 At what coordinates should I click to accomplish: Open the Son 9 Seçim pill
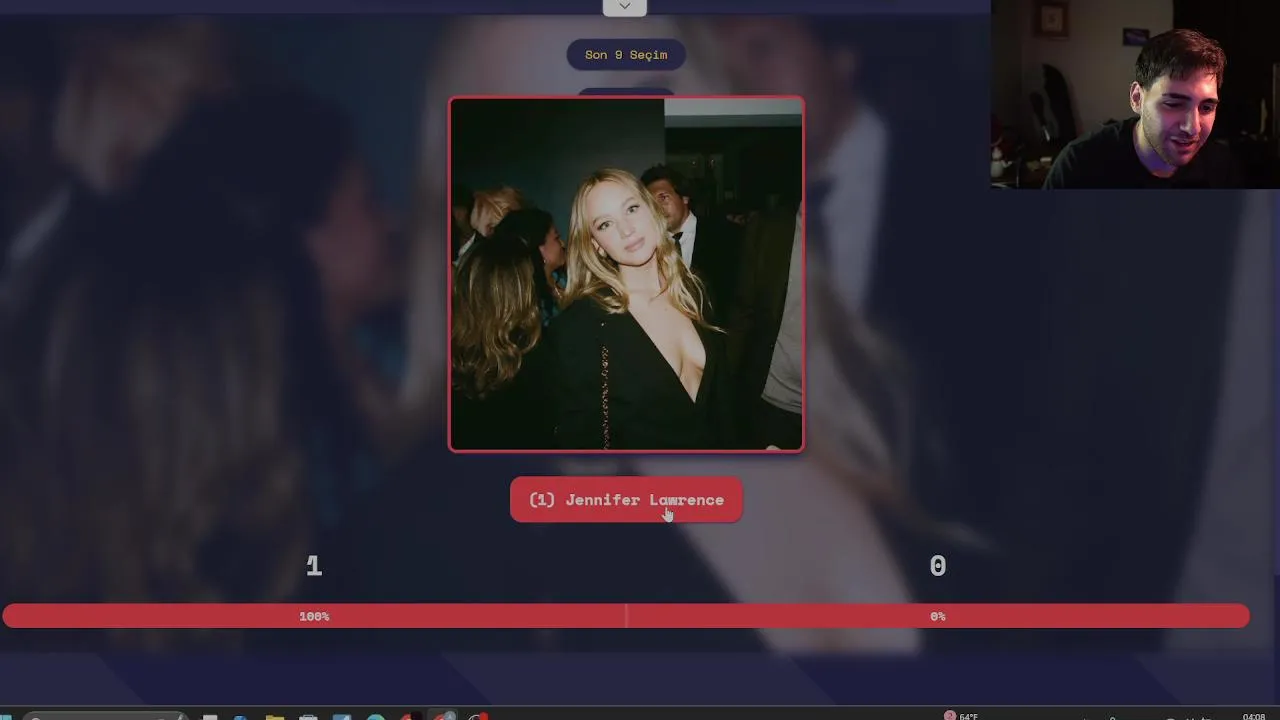[626, 55]
